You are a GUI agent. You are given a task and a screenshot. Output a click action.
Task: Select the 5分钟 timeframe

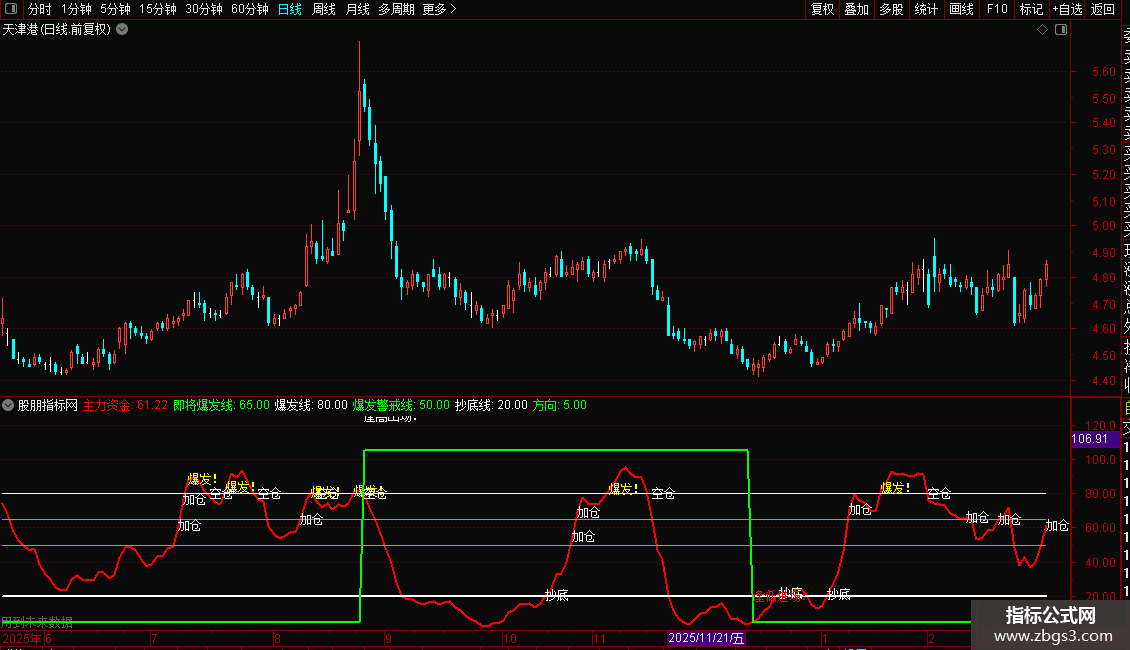click(x=115, y=9)
